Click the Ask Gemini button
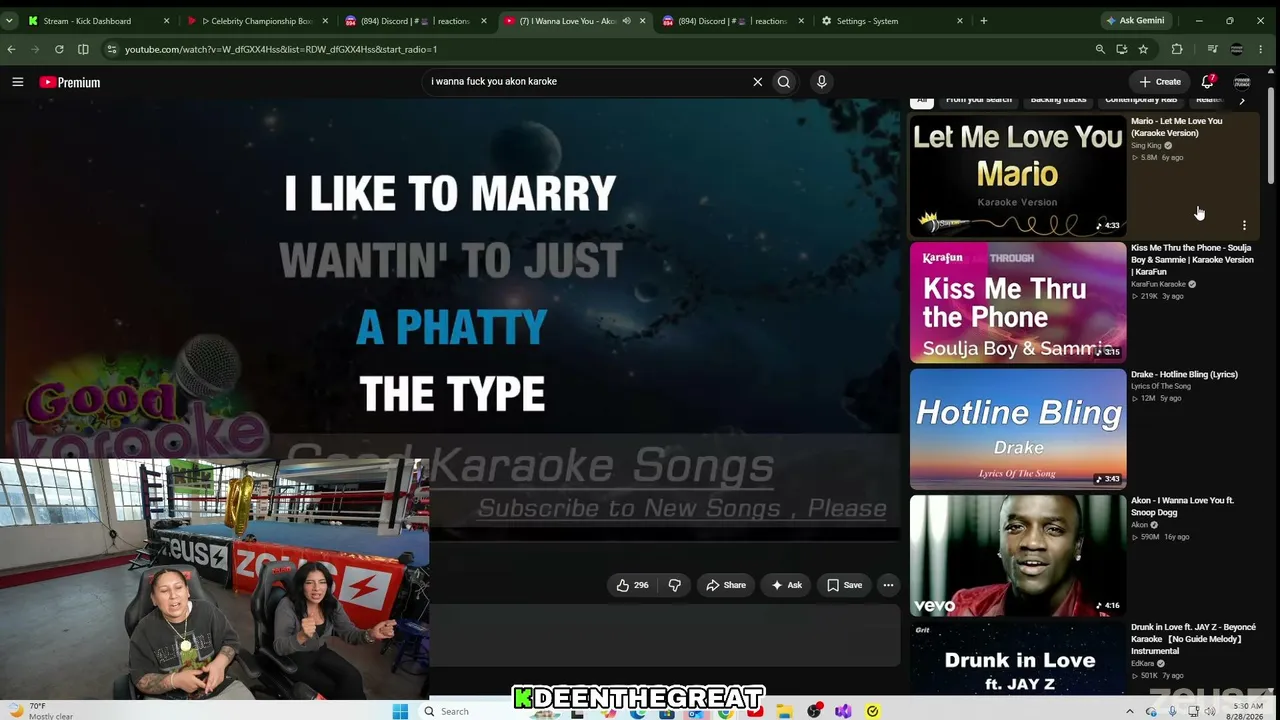 pos(1135,21)
